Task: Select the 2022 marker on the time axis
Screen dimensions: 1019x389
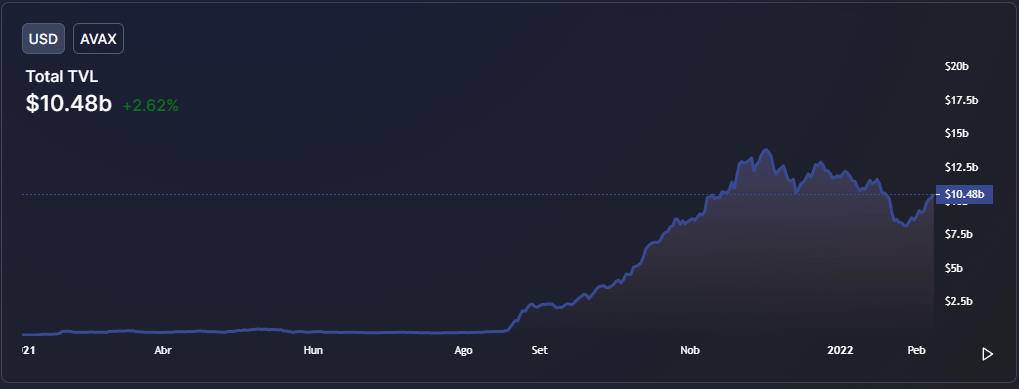Action: tap(840, 350)
